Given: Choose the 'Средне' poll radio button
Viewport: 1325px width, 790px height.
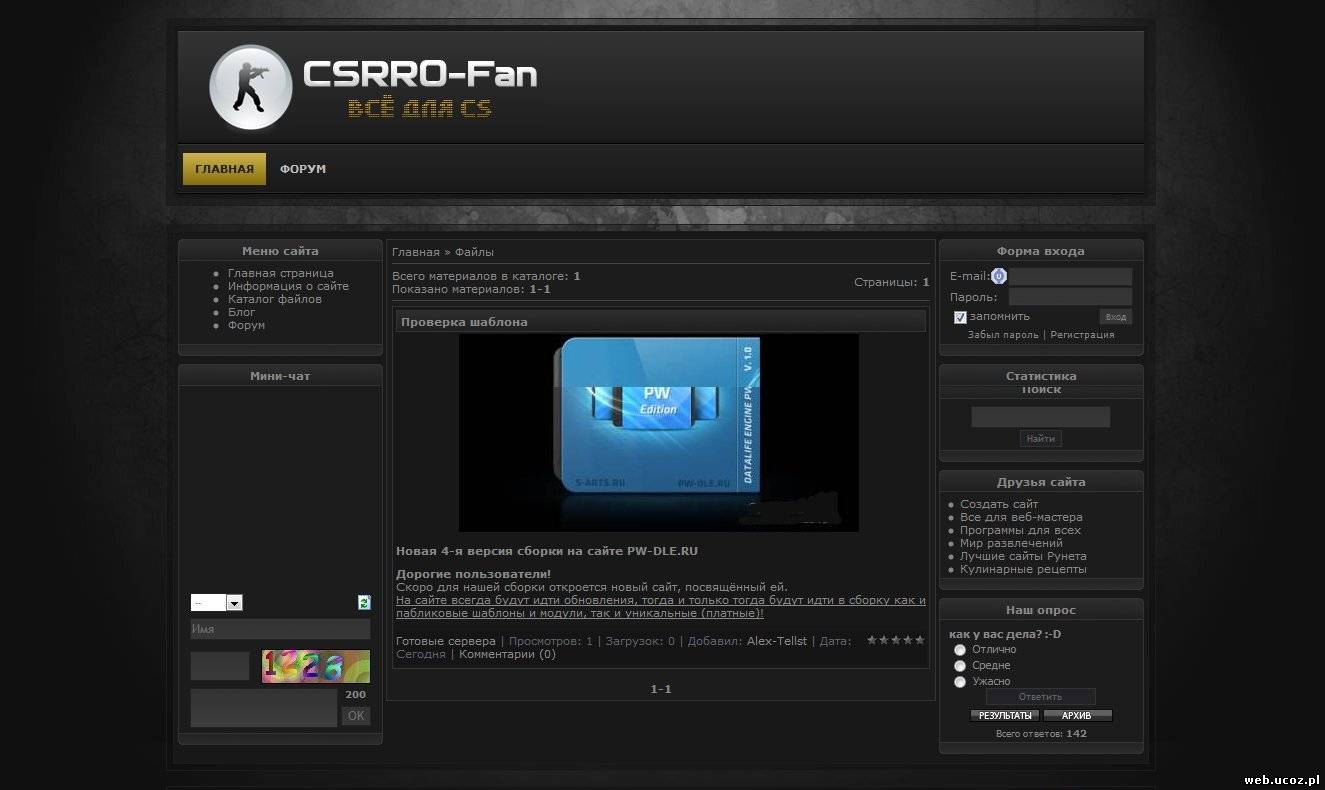Looking at the screenshot, I should coord(960,665).
